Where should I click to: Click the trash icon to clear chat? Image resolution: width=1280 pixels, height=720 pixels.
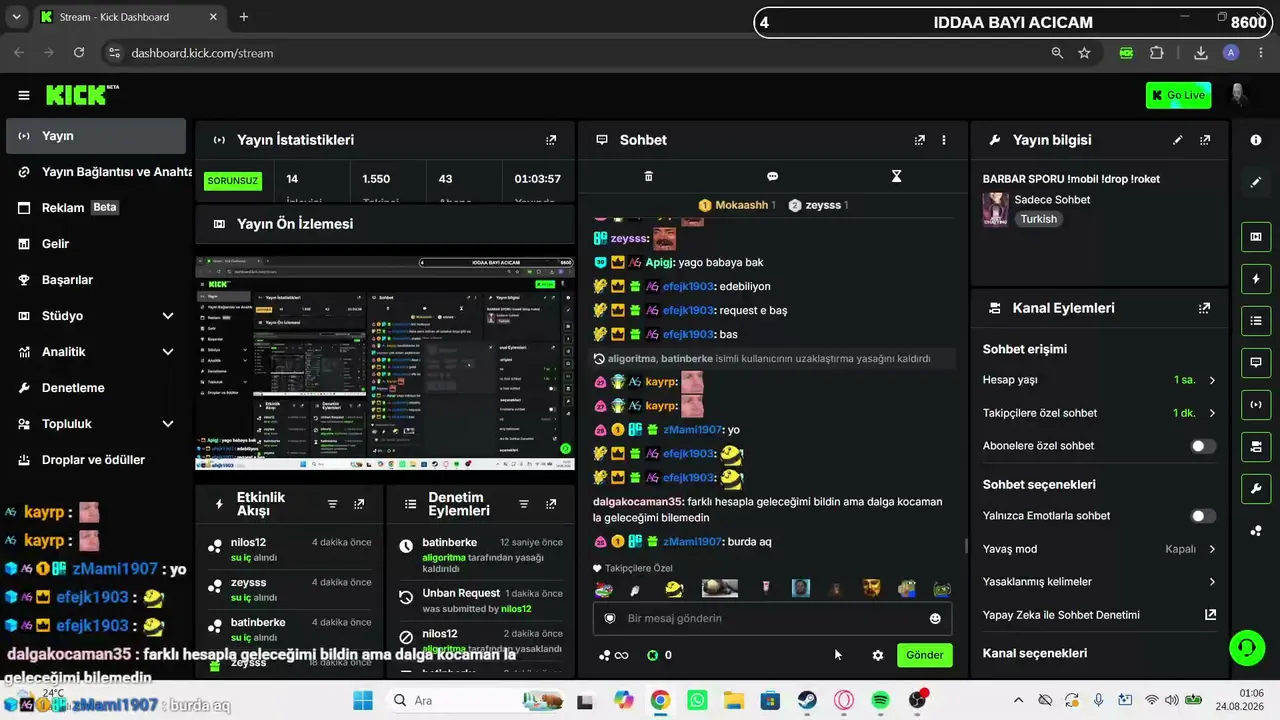(648, 176)
